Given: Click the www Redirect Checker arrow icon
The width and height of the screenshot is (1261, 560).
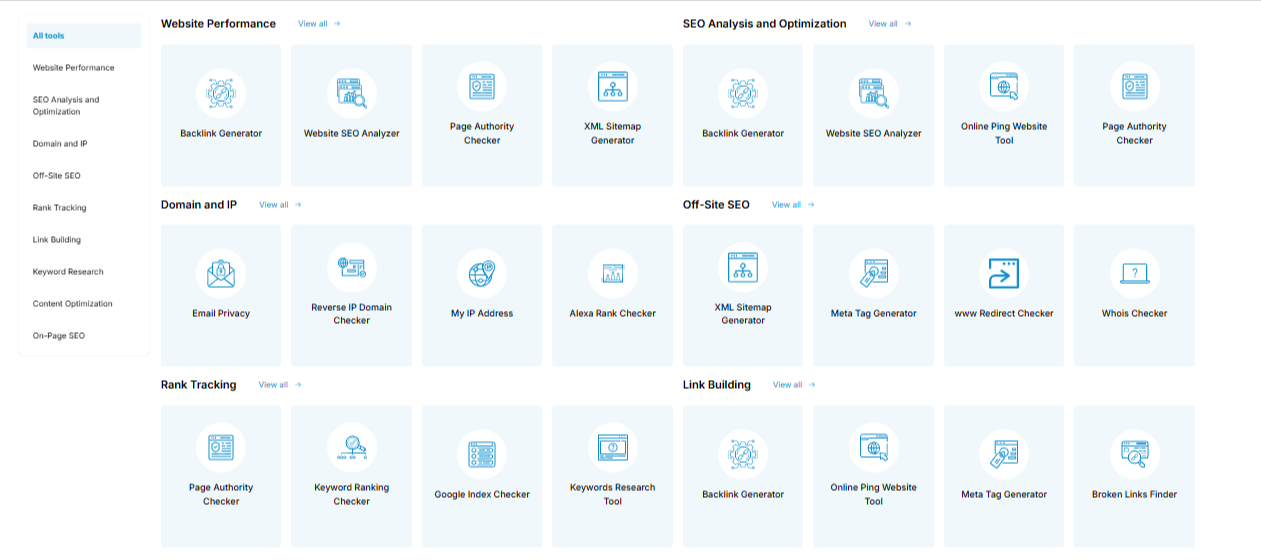Looking at the screenshot, I should pos(1004,274).
